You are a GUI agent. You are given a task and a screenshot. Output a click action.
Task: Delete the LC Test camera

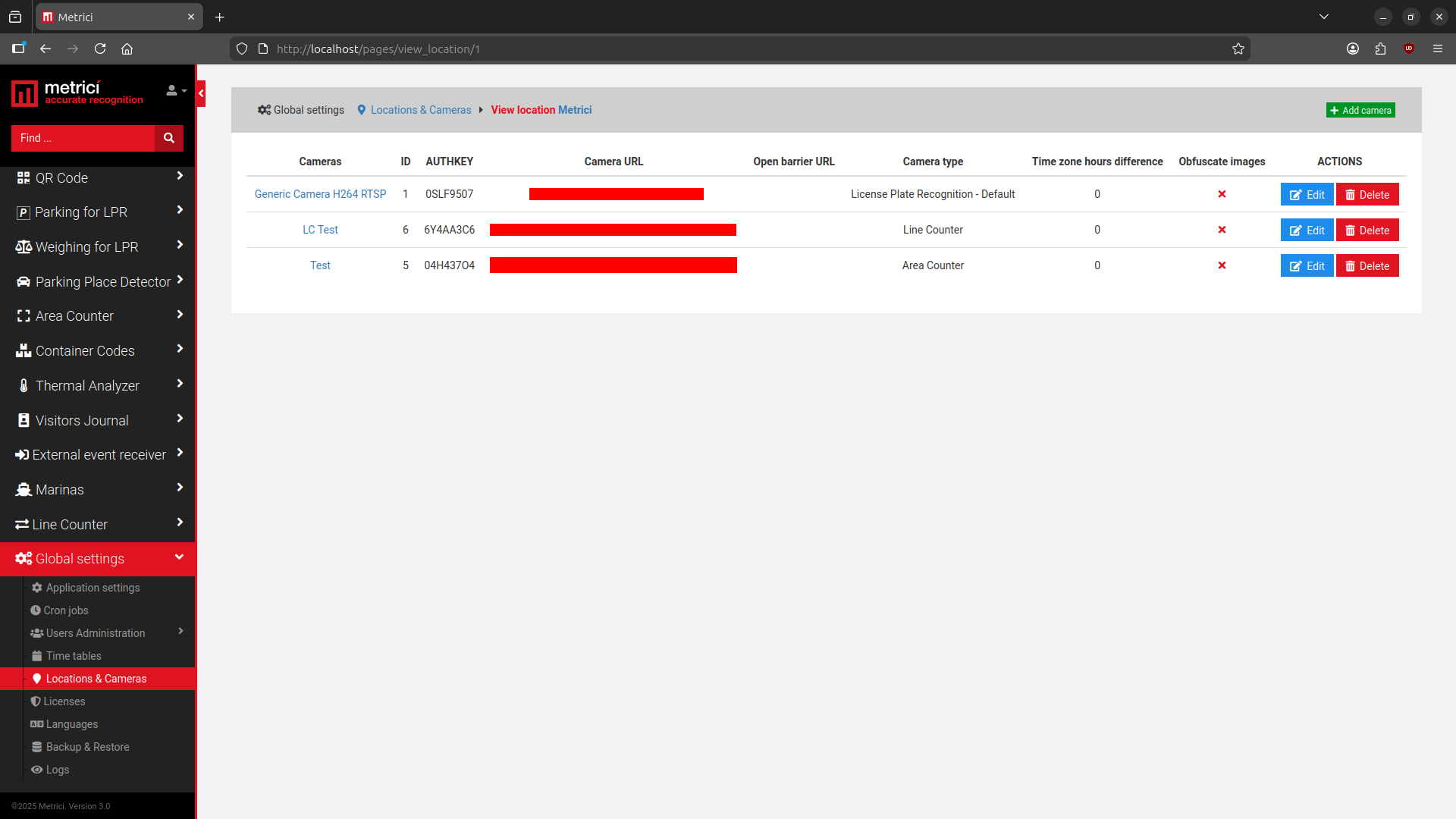1367,231
